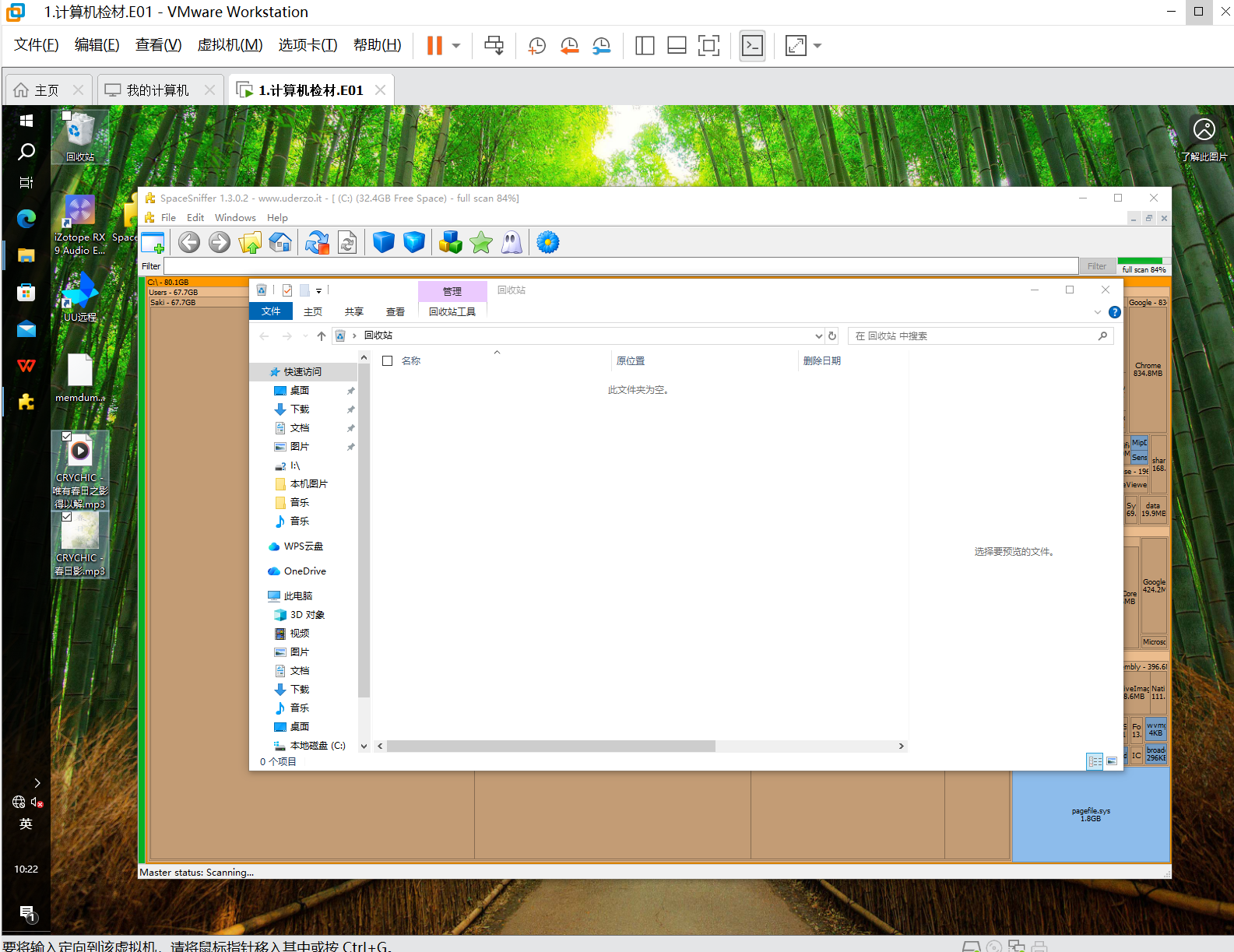This screenshot has width=1234, height=952.
Task: Open the Windows menu in SpaceSniffer
Action: (235, 218)
